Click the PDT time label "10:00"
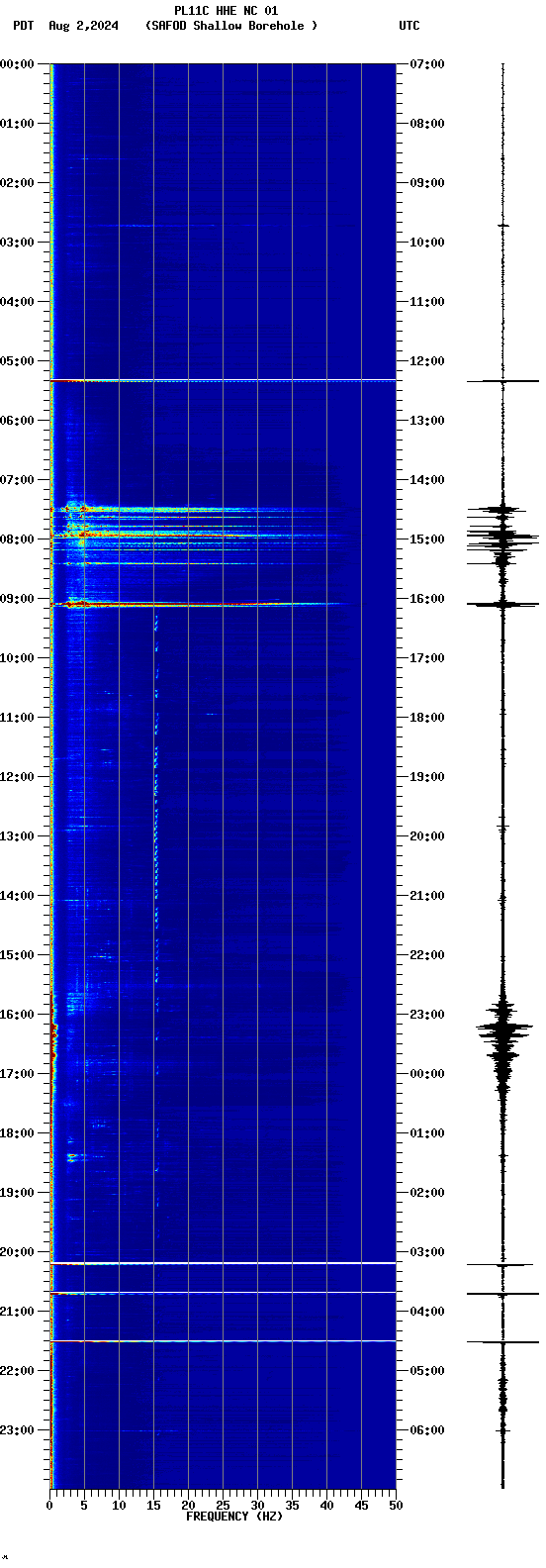The image size is (546, 1568). click(17, 658)
